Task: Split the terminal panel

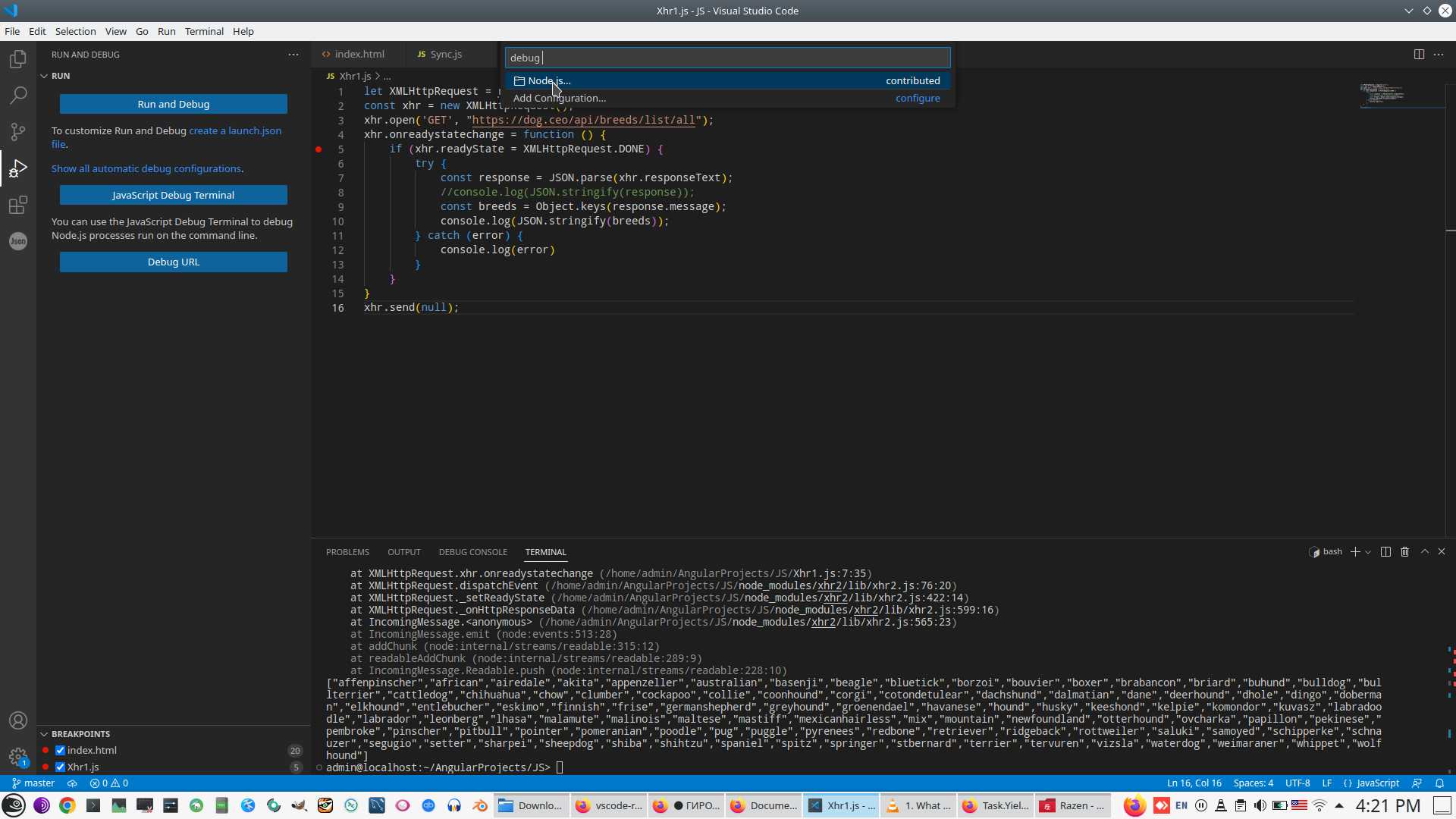Action: pyautogui.click(x=1385, y=551)
